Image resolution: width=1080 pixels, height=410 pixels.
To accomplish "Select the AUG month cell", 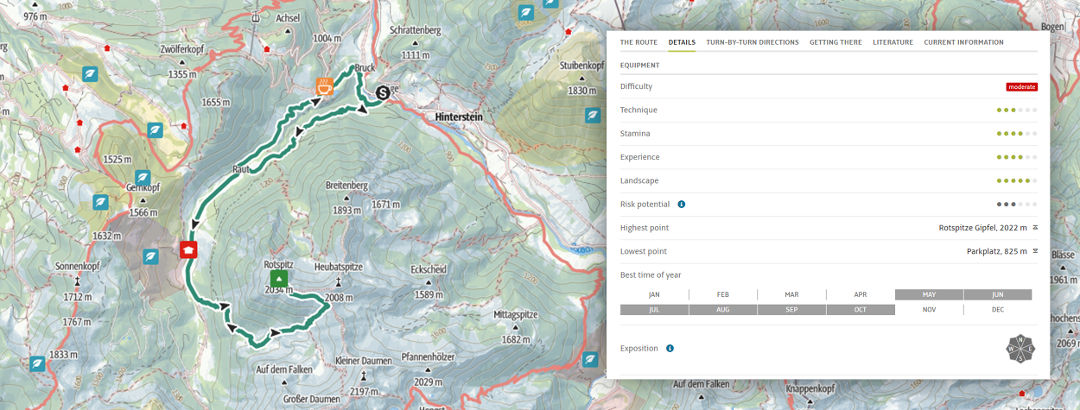I will tap(723, 310).
